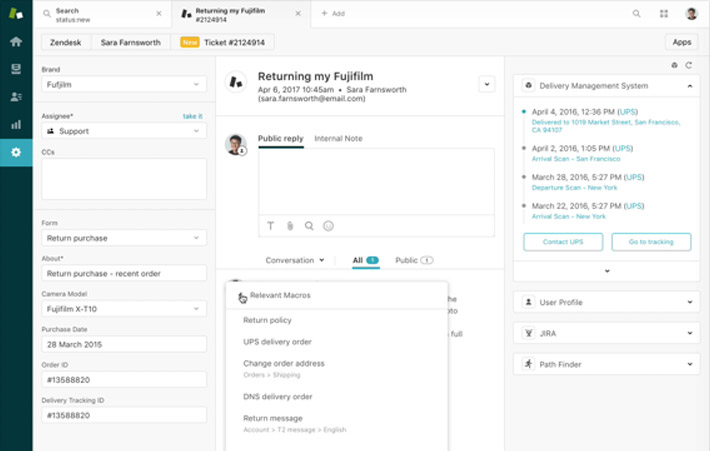Viewport: 710px width, 451px height.
Task: Choose the Change order address macro
Action: [283, 364]
